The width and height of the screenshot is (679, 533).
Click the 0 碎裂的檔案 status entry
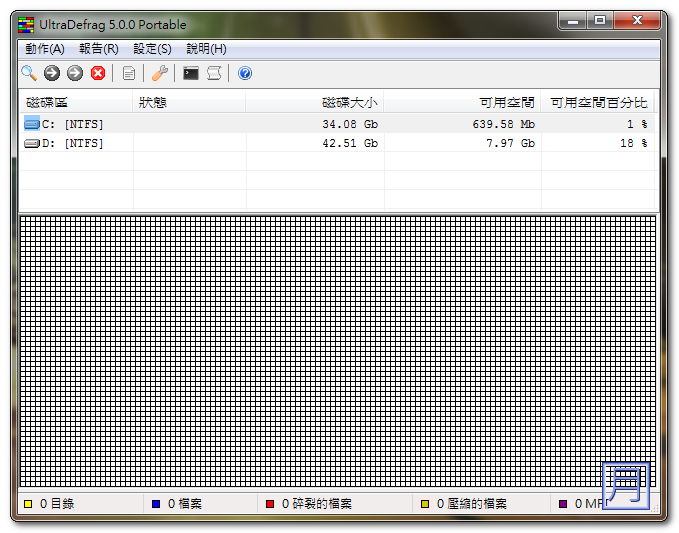tap(317, 504)
